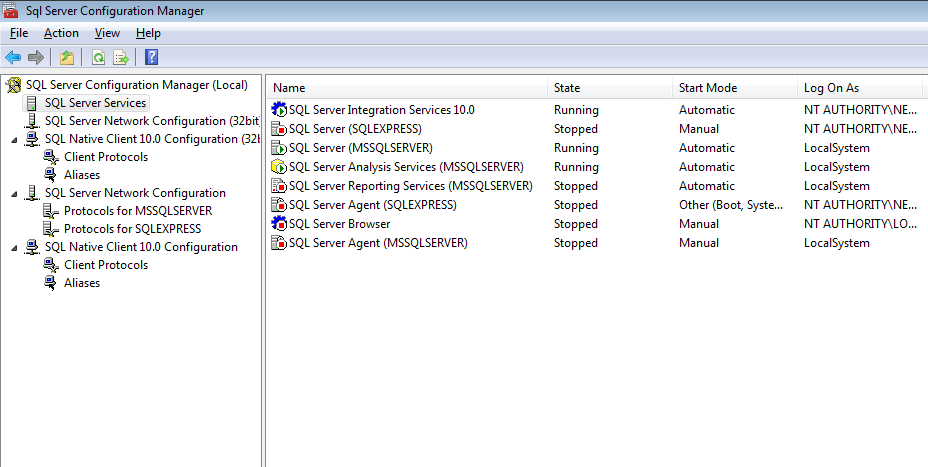The image size is (928, 467).
Task: Collapse SQL Native Client 10.0 Configuration (32bit) node
Action: pos(14,140)
